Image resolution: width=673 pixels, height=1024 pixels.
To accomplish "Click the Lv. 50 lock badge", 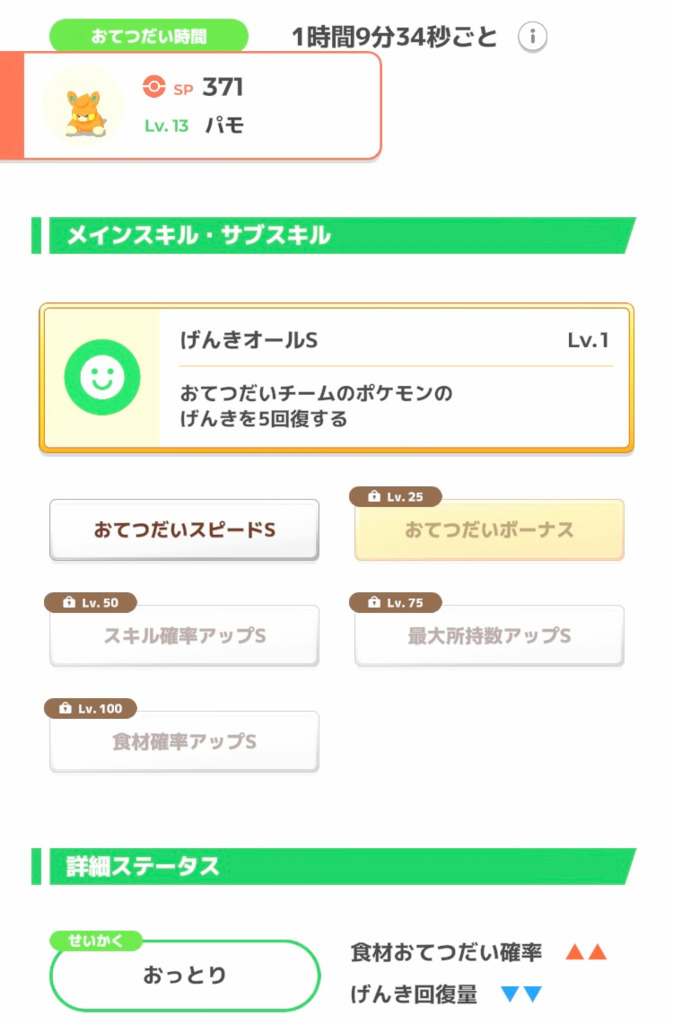I will tap(90, 603).
